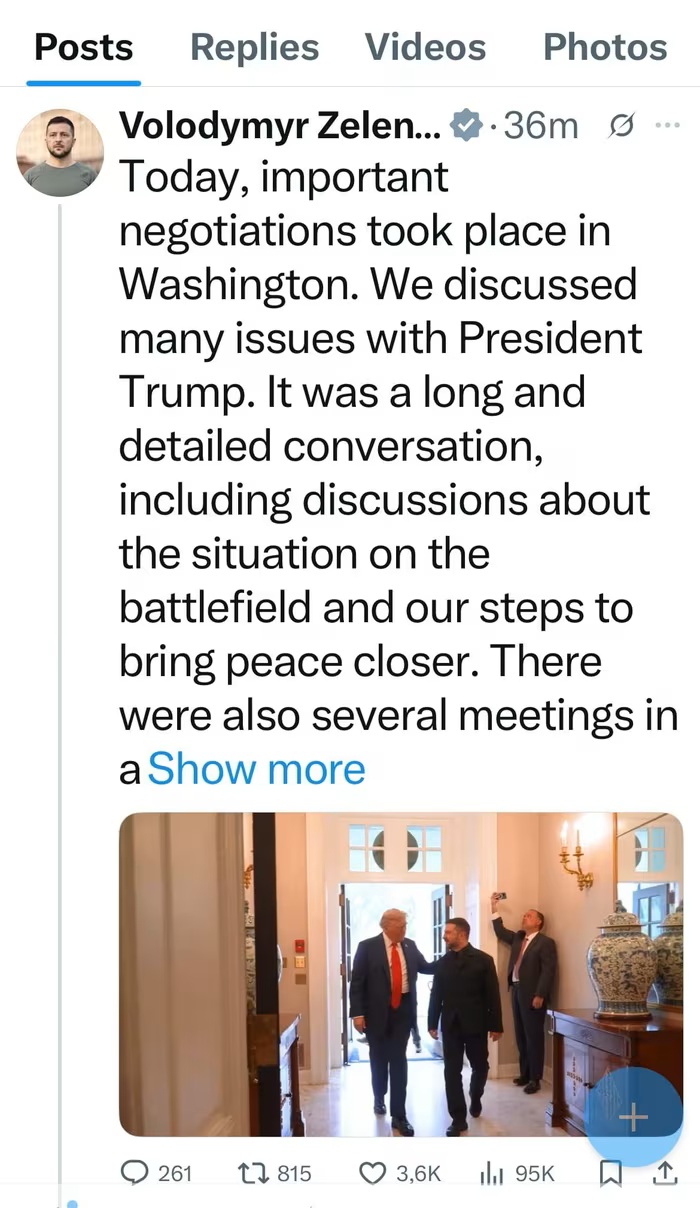Bookmark this post

(609, 1174)
